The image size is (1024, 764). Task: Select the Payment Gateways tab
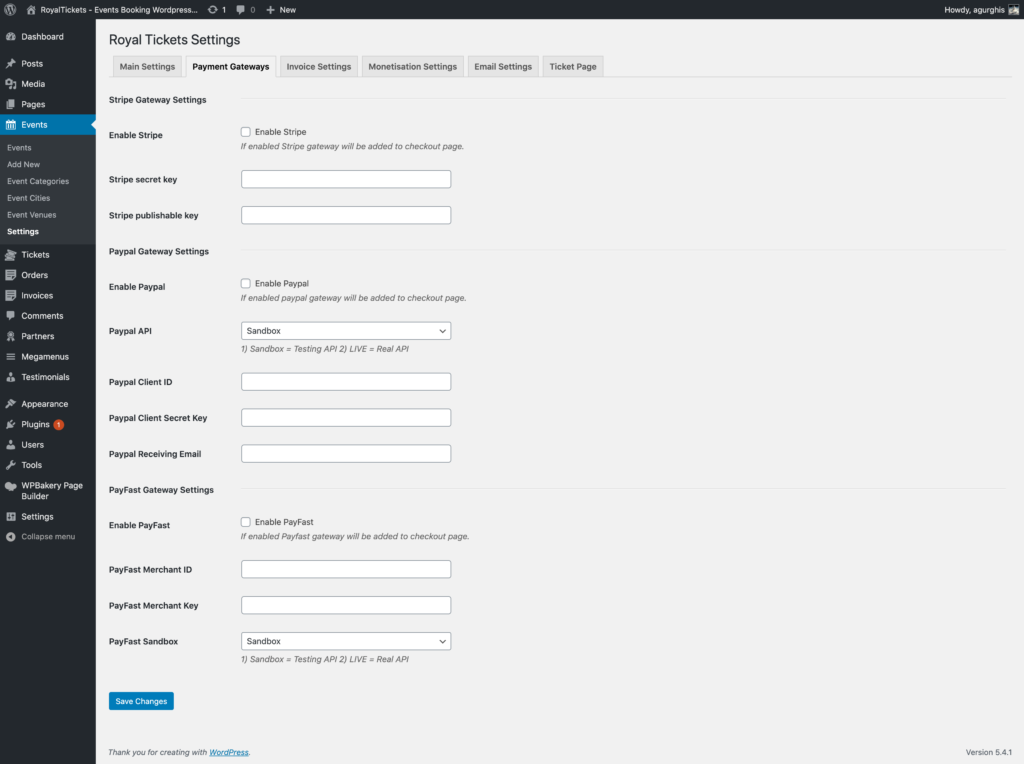[231, 67]
